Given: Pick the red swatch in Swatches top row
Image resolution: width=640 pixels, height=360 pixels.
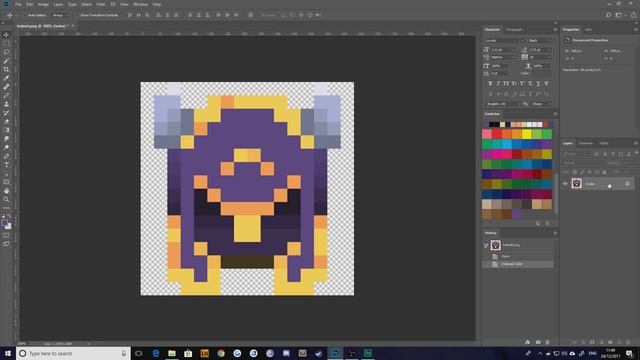Looking at the screenshot, I should click(497, 134).
